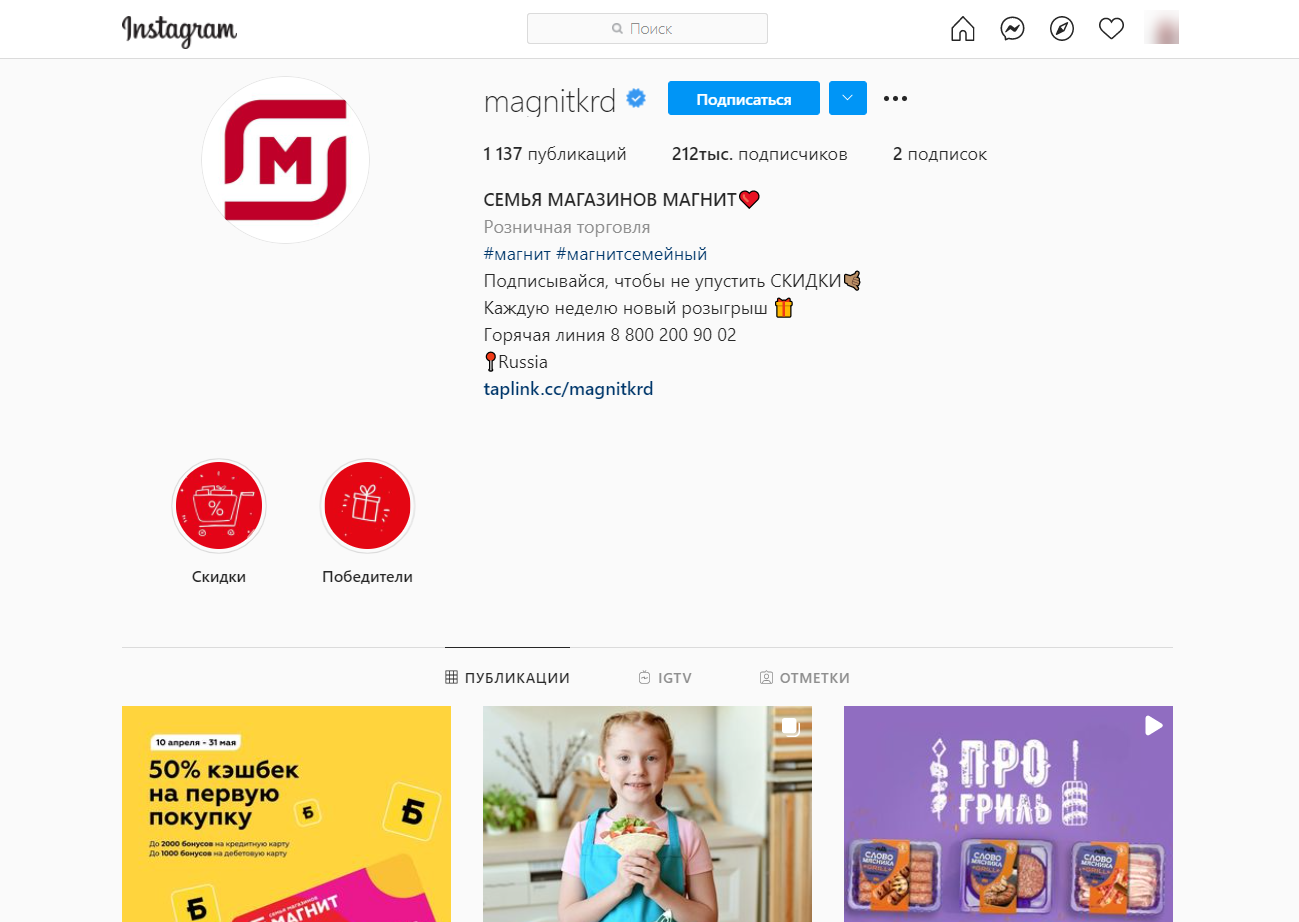The image size is (1299, 922).
Task: Open your profile avatar menu
Action: click(1161, 28)
